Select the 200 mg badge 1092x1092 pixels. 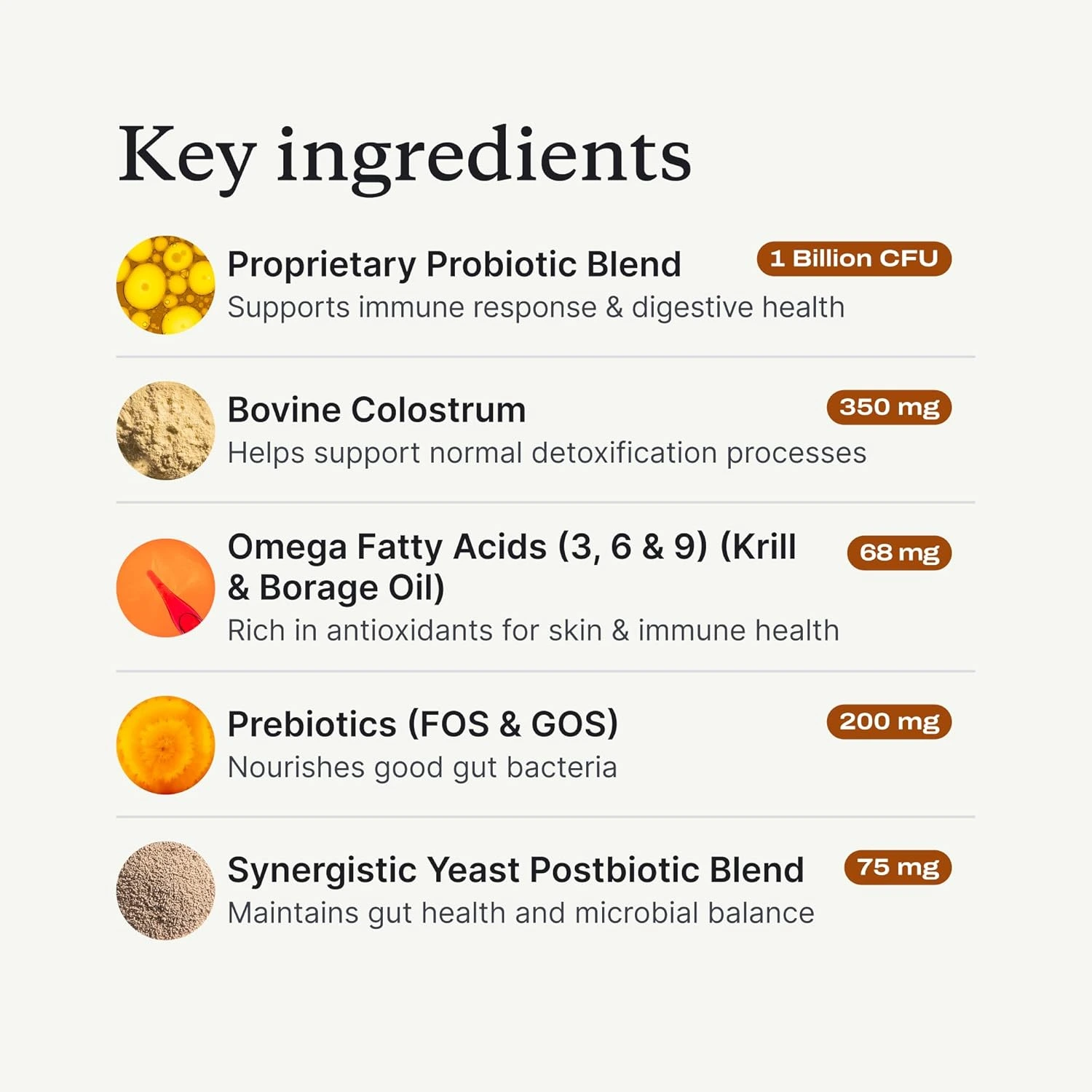click(x=889, y=721)
